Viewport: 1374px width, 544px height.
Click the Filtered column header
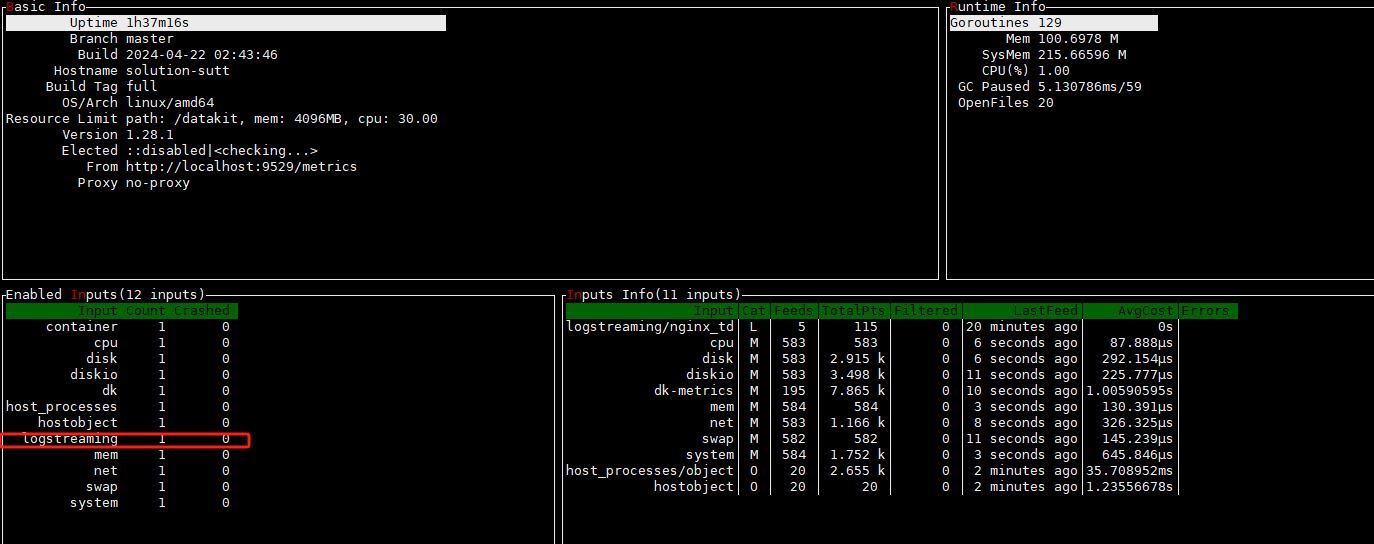(925, 311)
